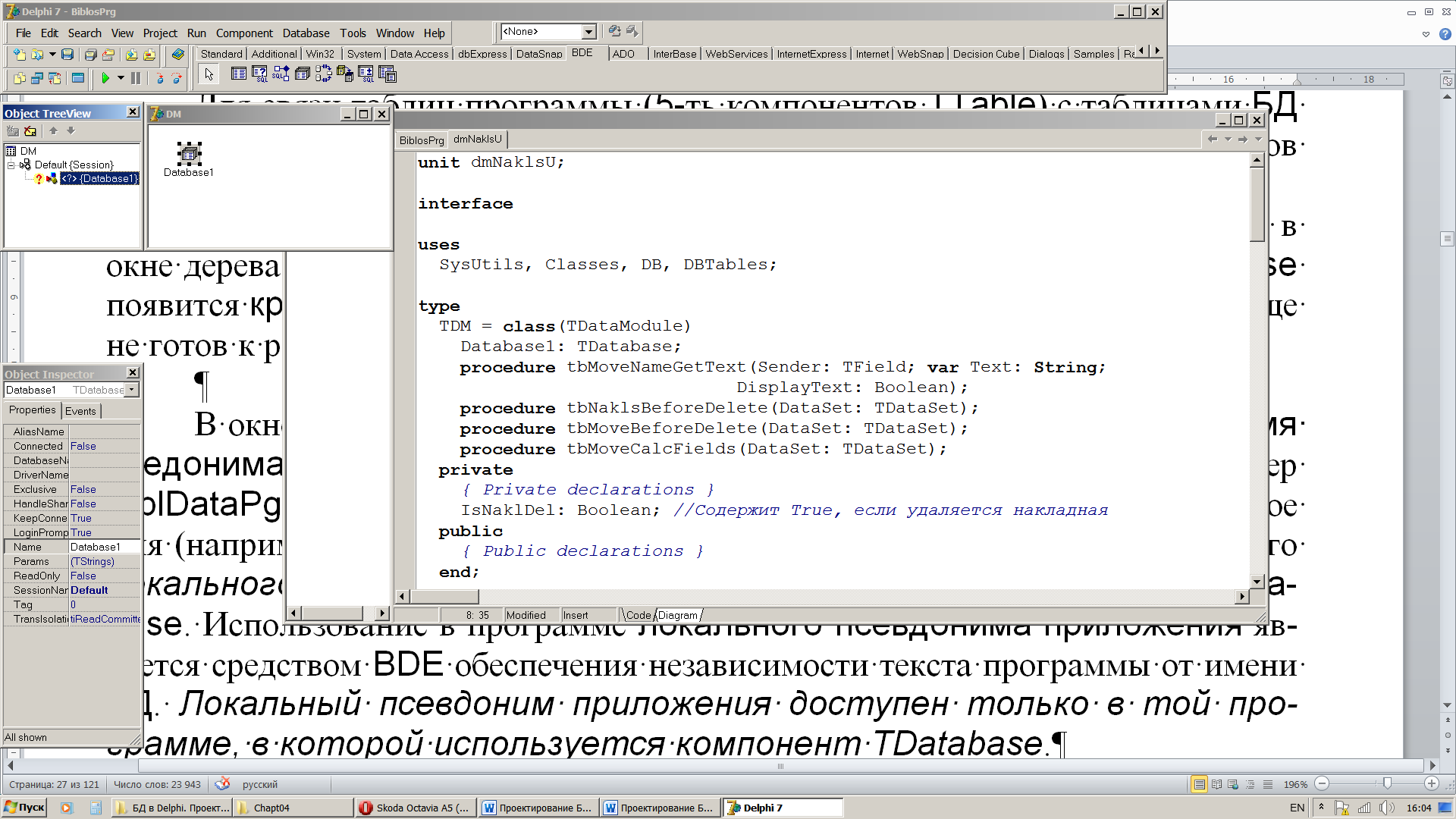The height and width of the screenshot is (819, 1456).
Task: Select the TStoredProc component in BDE palette
Action: (x=281, y=74)
